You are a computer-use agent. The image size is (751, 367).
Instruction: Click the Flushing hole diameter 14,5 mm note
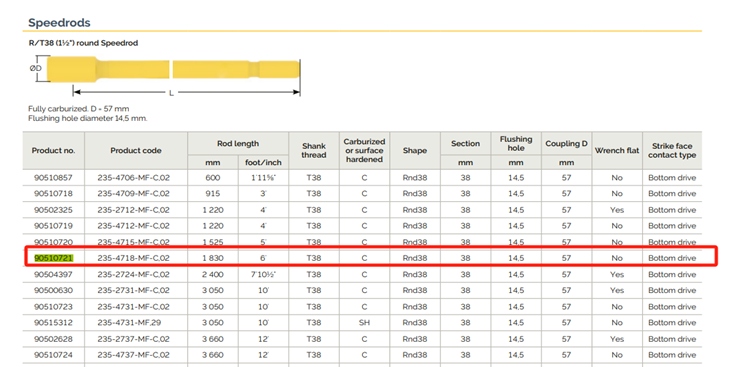click(88, 118)
